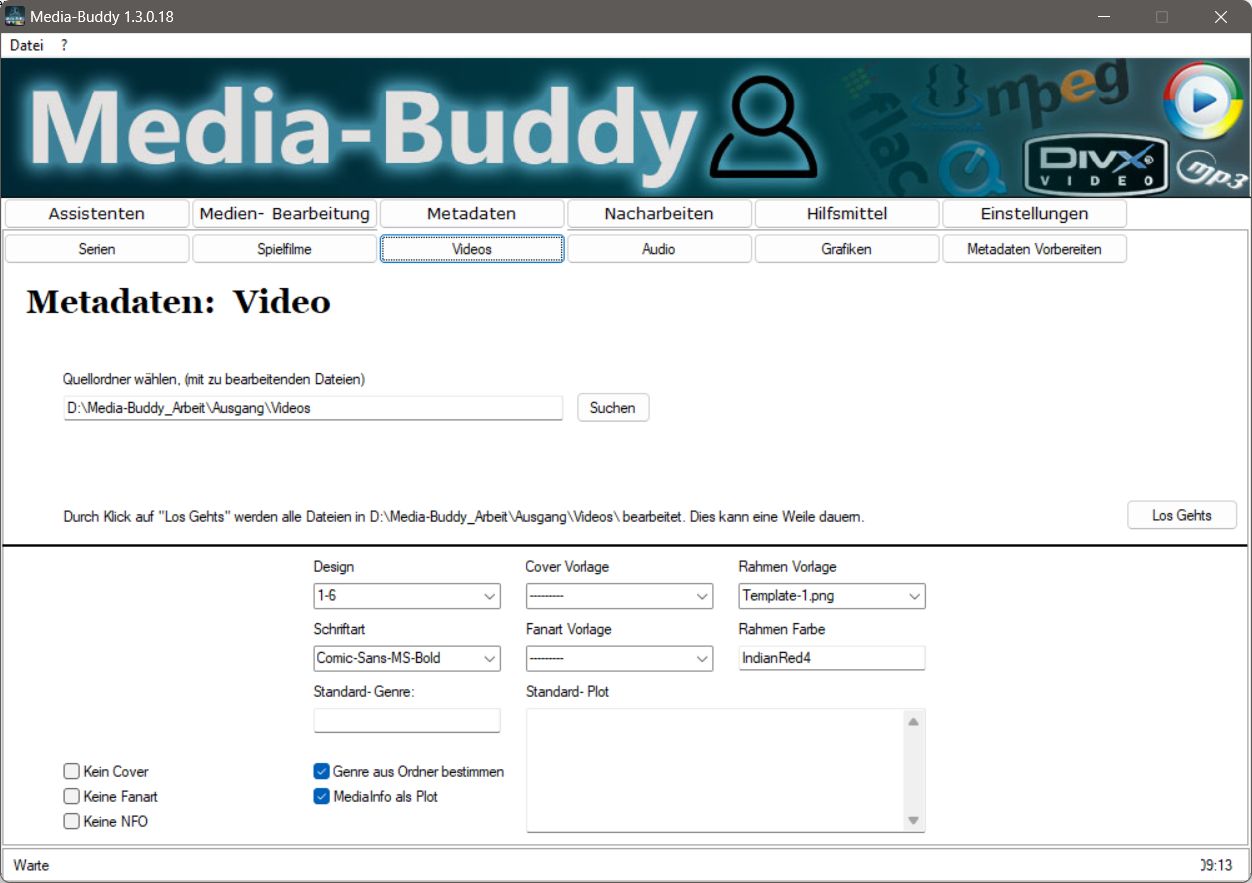The width and height of the screenshot is (1252, 883).
Task: Open the Medien- Bearbeitung tab
Action: point(285,214)
